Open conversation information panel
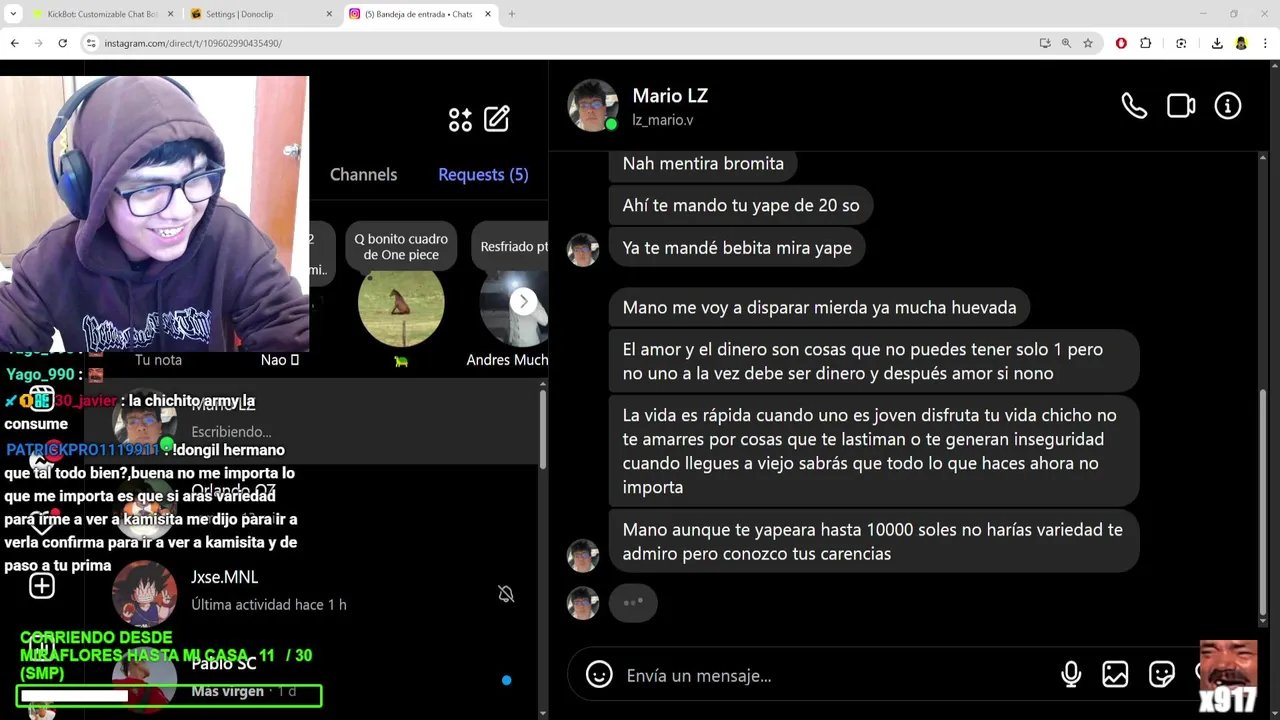Screen dimensions: 1280x720 coord(1228,106)
